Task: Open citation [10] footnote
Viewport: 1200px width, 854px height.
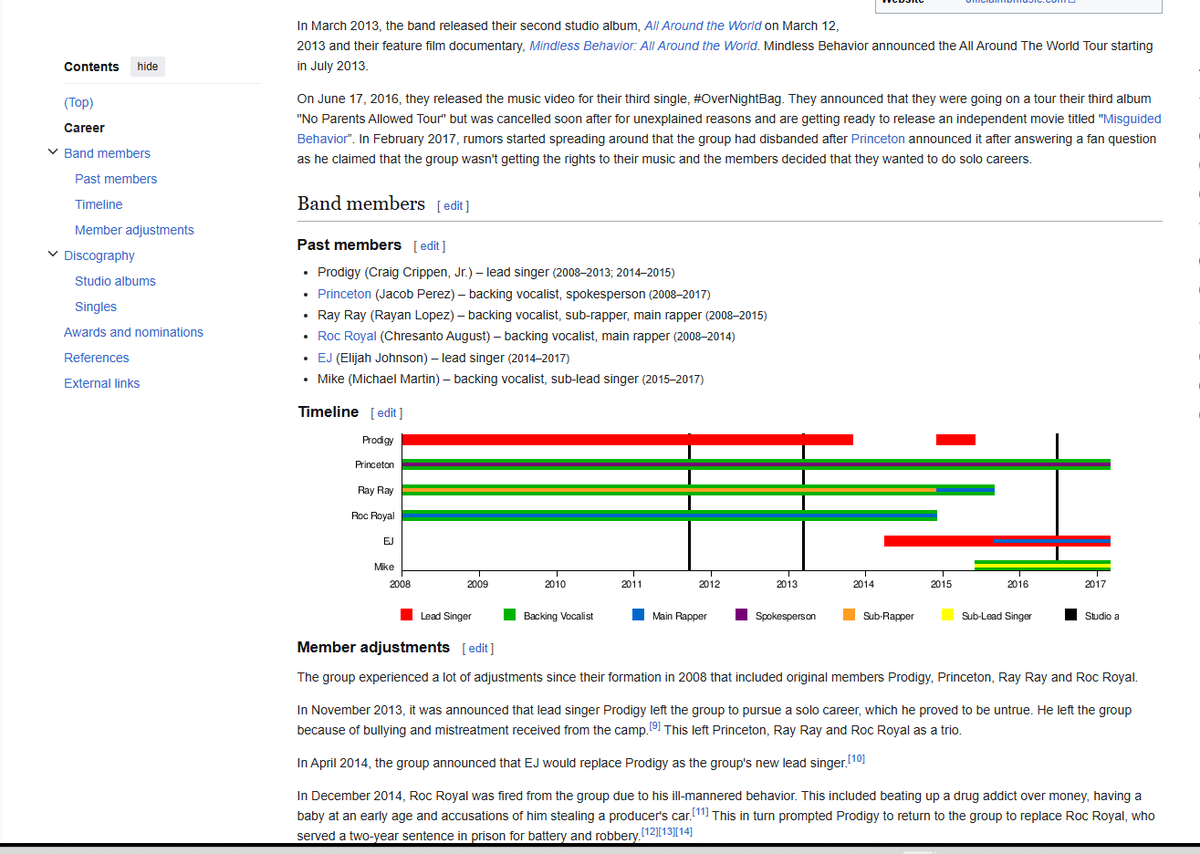Action: point(856,760)
